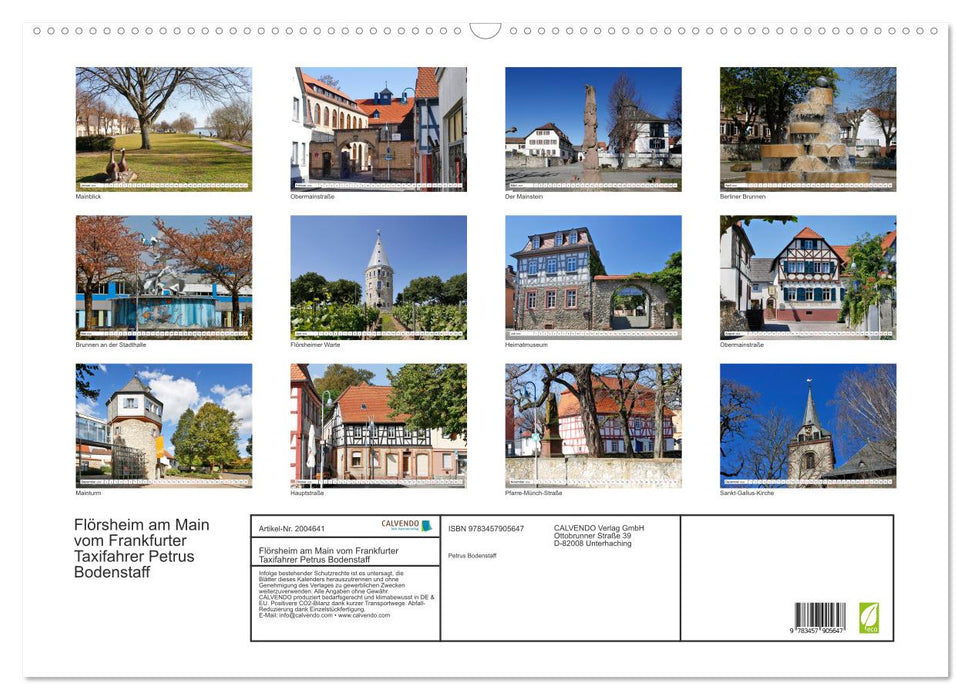The height and width of the screenshot is (700, 971).
Task: Open the Flörsheimer Warte tower image
Action: point(378,276)
